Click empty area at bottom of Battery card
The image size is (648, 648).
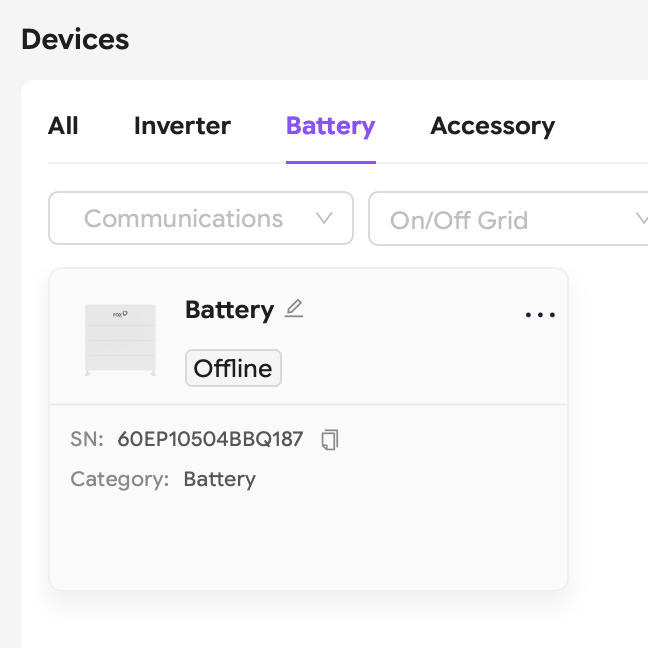click(x=308, y=545)
